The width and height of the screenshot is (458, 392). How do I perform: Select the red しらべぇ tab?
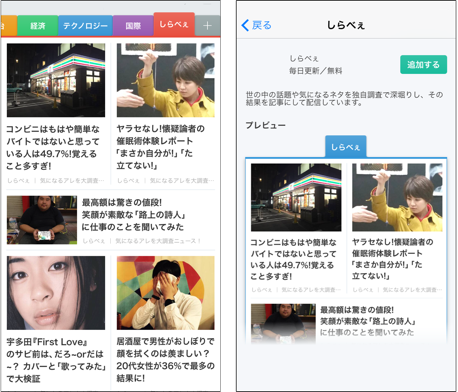[x=174, y=24]
